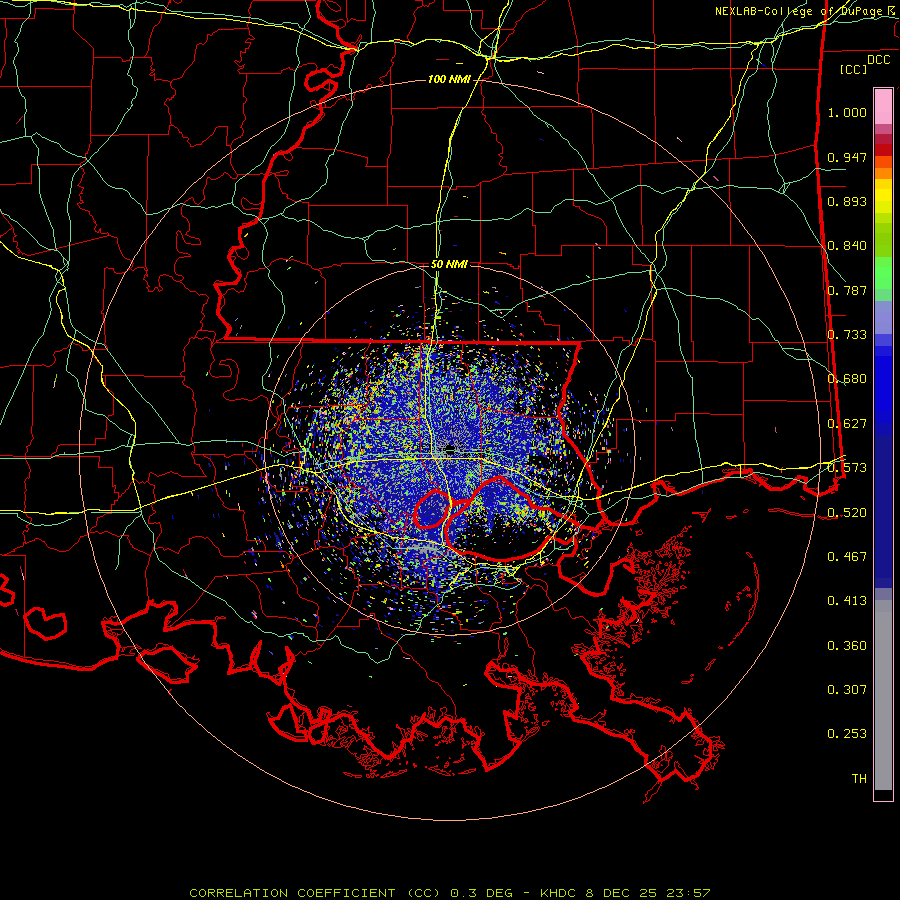The width and height of the screenshot is (900, 900).
Task: Click the 0.307 legend value
Action: point(847,690)
